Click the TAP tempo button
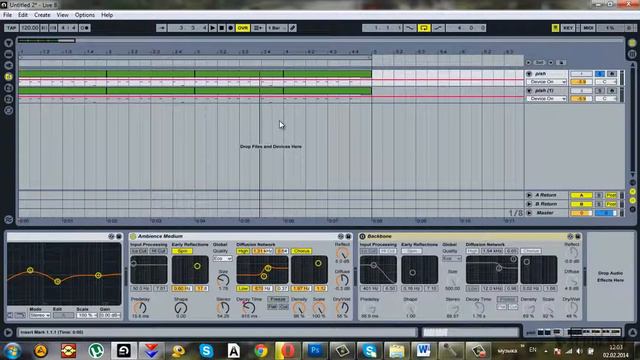Screen dimensions: 640x360 (11, 28)
